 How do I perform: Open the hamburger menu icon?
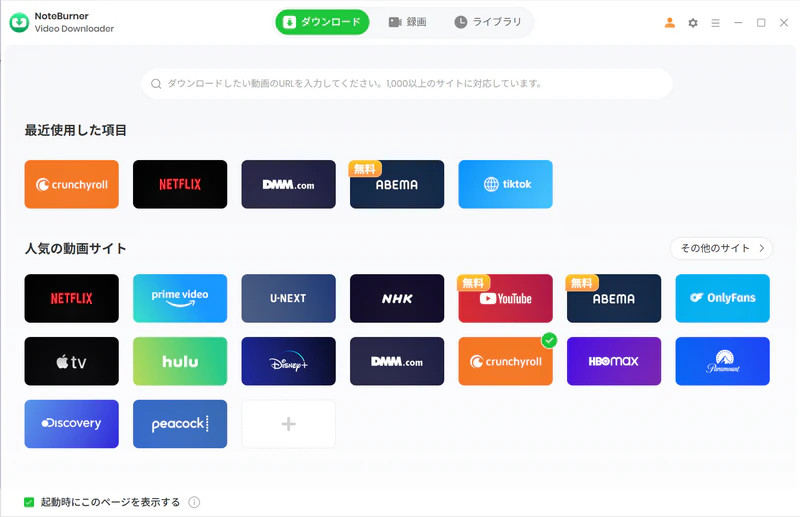[x=715, y=22]
